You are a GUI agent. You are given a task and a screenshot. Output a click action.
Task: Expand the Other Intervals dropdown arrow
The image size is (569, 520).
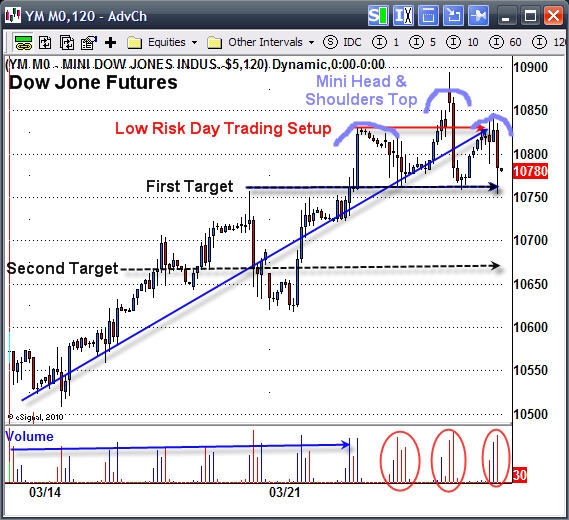(x=311, y=43)
